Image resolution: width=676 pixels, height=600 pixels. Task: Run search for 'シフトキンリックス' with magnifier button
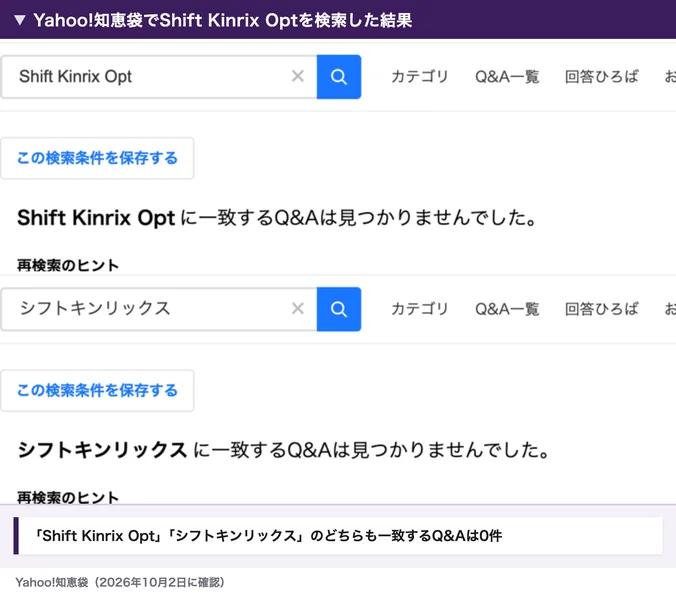point(339,309)
